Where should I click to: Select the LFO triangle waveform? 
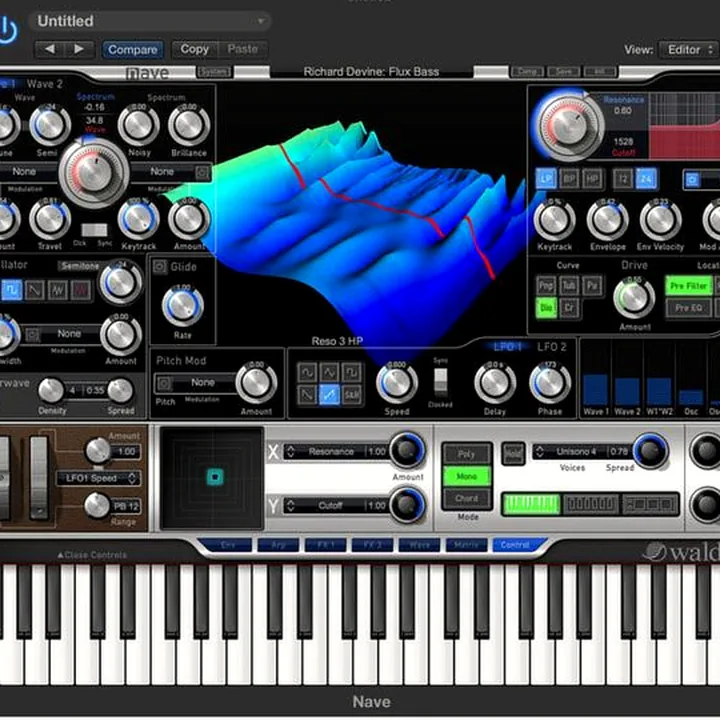pos(329,372)
